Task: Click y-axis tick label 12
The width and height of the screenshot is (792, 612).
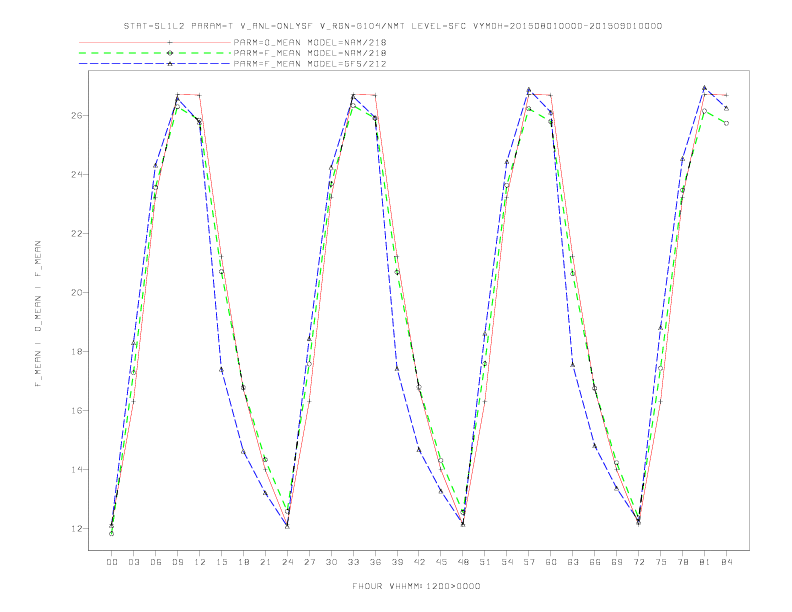Action: (76, 529)
